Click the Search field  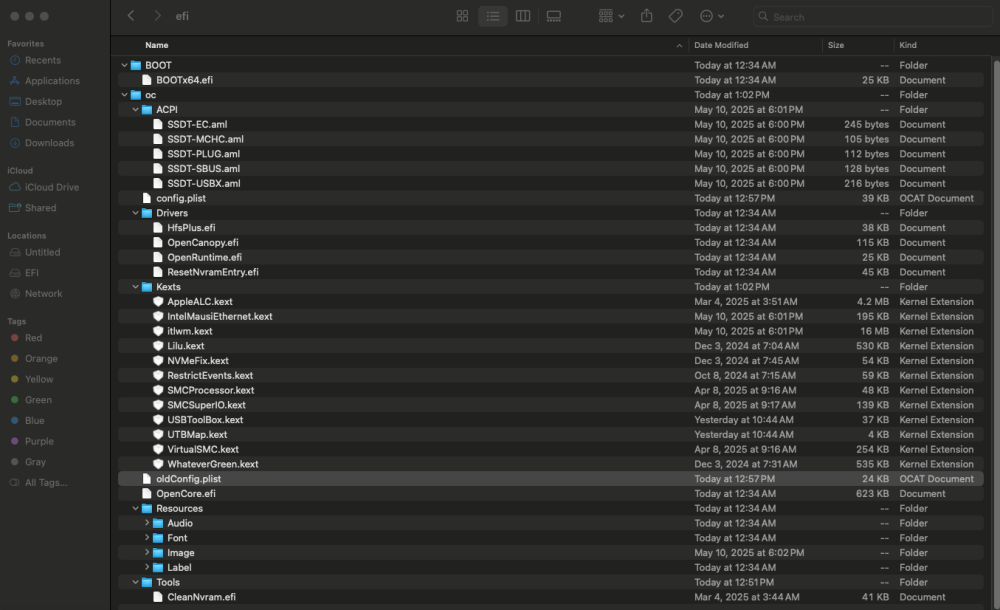pos(872,17)
